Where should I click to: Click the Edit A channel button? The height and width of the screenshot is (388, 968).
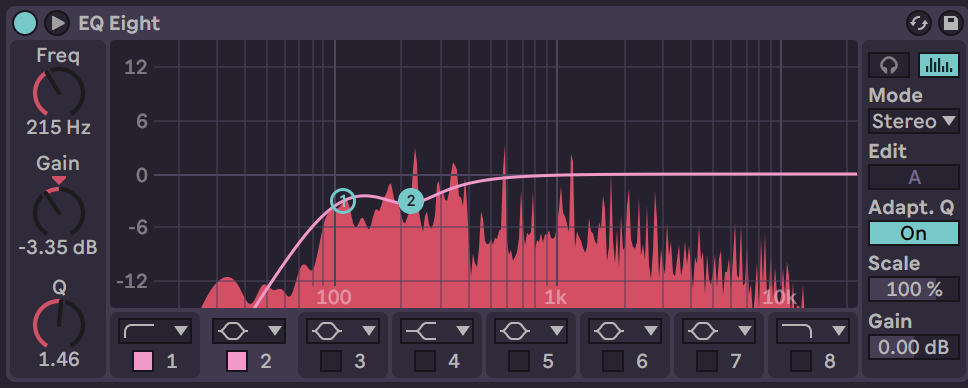(914, 177)
